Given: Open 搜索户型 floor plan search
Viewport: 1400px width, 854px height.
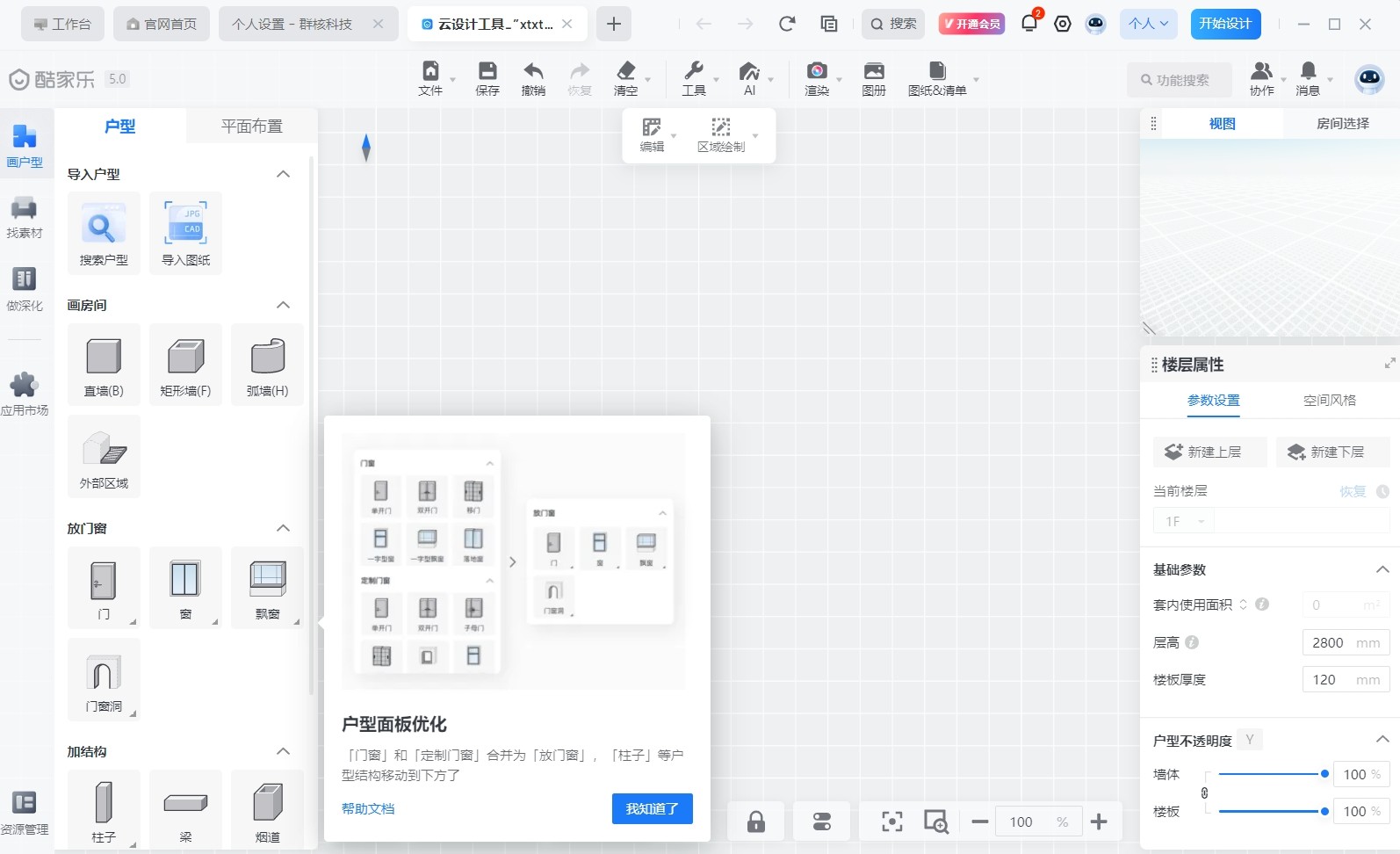Looking at the screenshot, I should click(x=104, y=234).
